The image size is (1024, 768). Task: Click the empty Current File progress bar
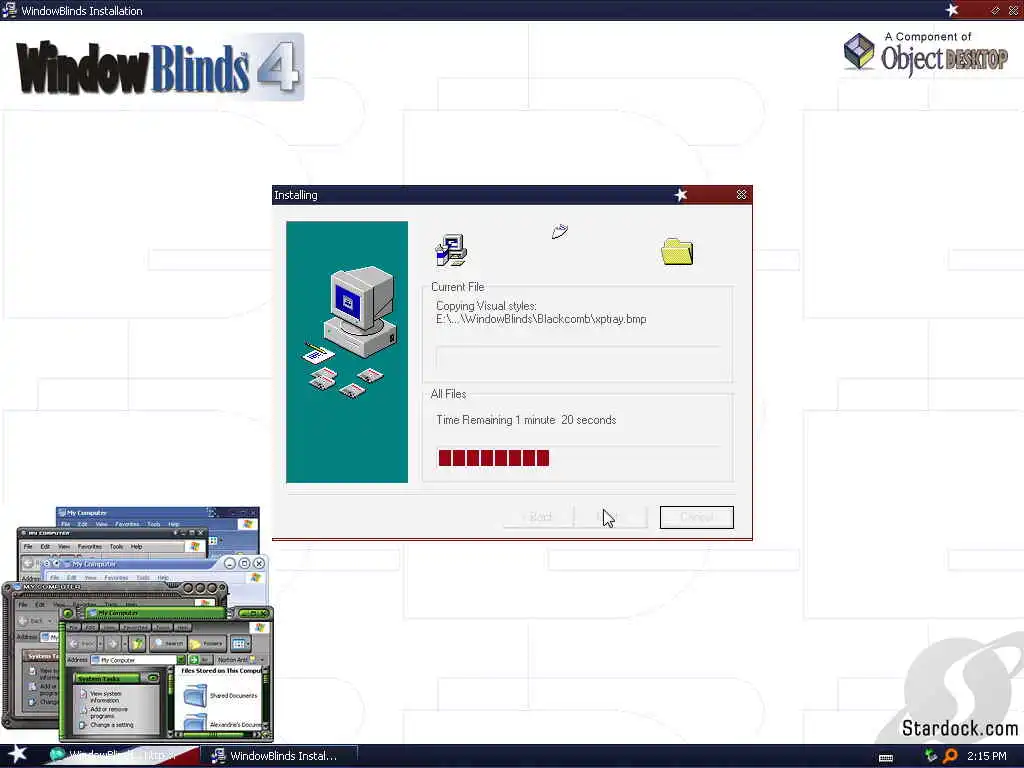pyautogui.click(x=577, y=358)
